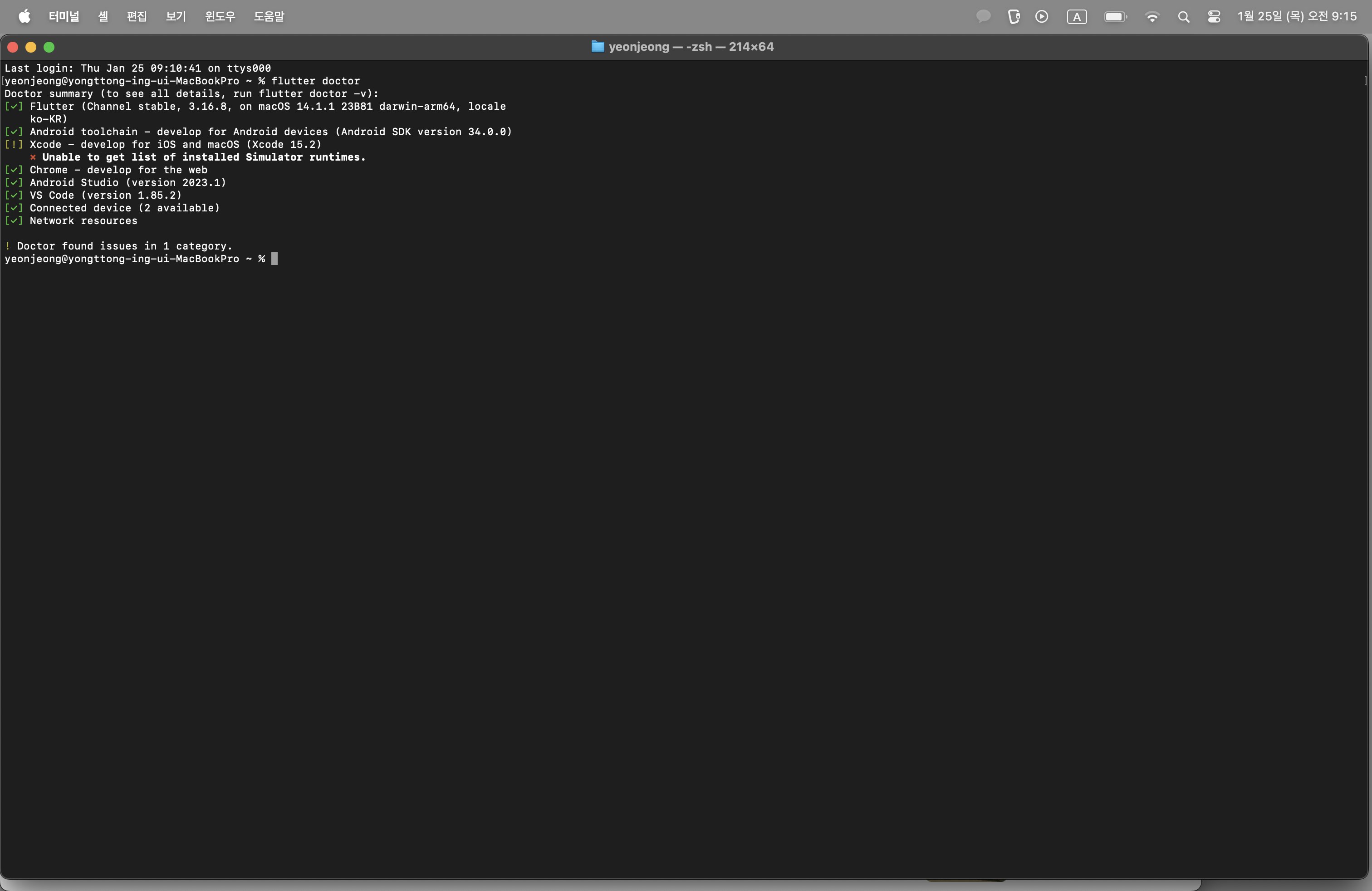Click the yellow [!] mark beside Xcode

[x=13, y=144]
